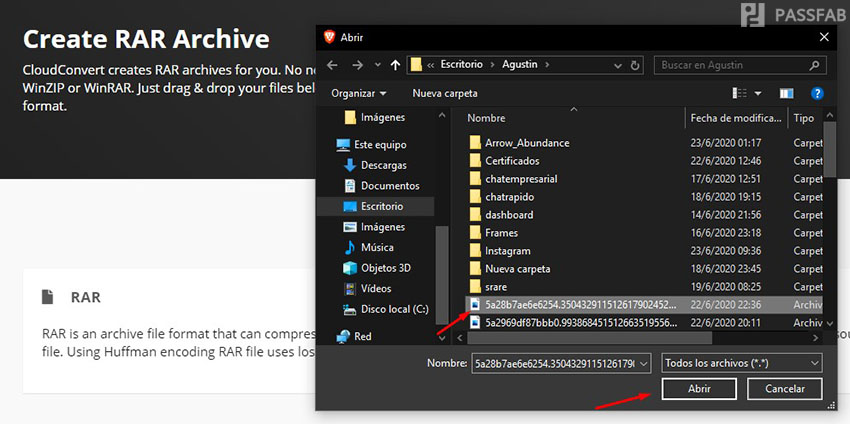850x424 pixels.
Task: Sort by Fecha de modificación column
Action: point(736,118)
